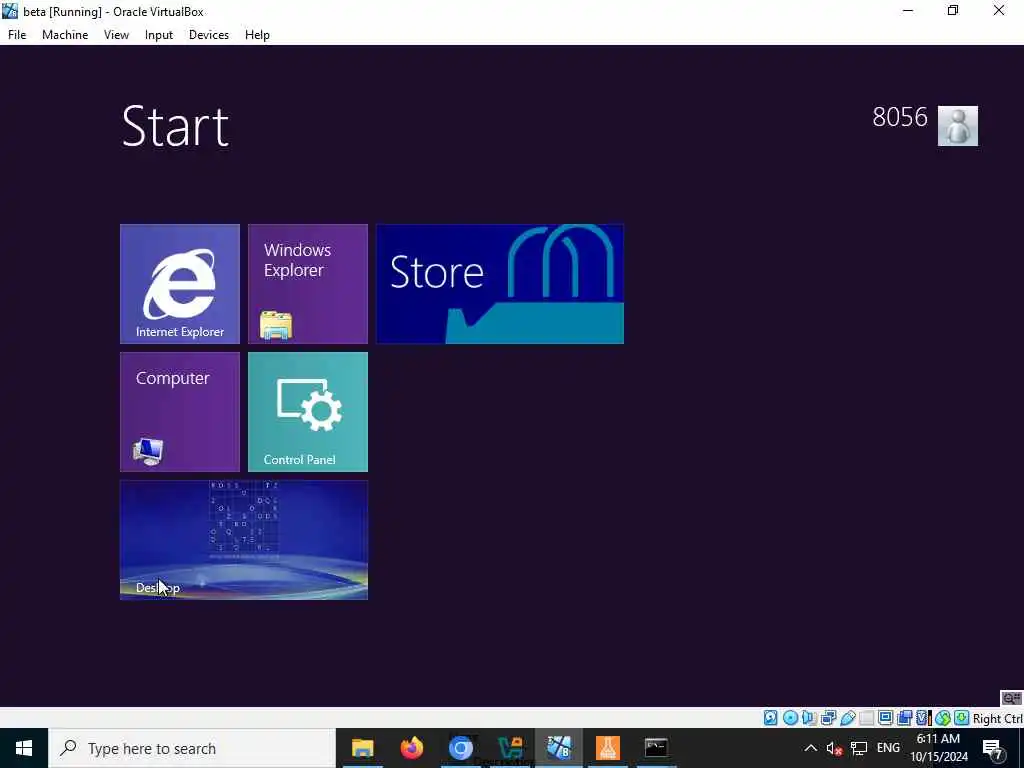Open the Computer tile
1024x768 pixels.
[180, 411]
